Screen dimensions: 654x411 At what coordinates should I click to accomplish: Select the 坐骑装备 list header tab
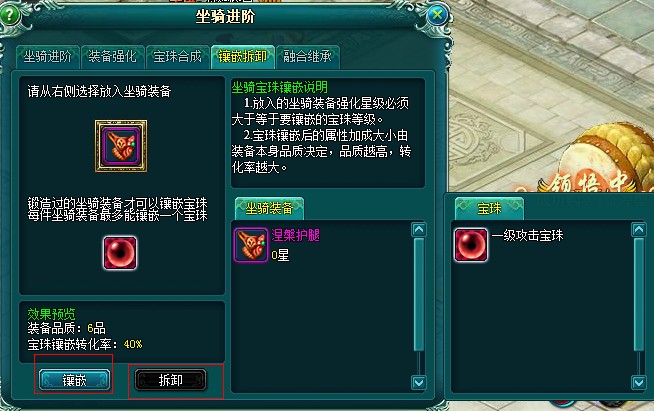tap(269, 208)
